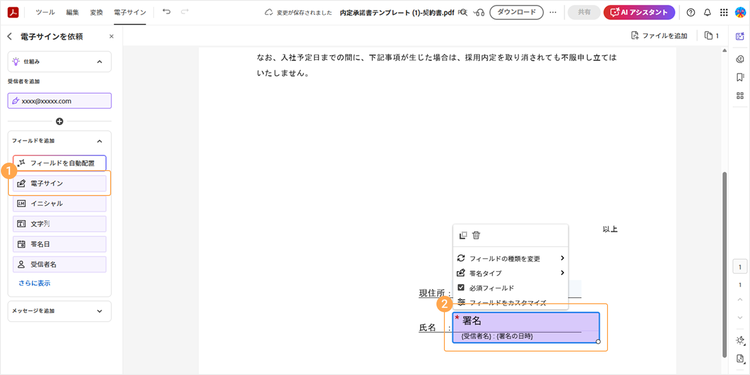Open the three-dot more options menu
This screenshot has width=750, height=375.
[553, 12]
